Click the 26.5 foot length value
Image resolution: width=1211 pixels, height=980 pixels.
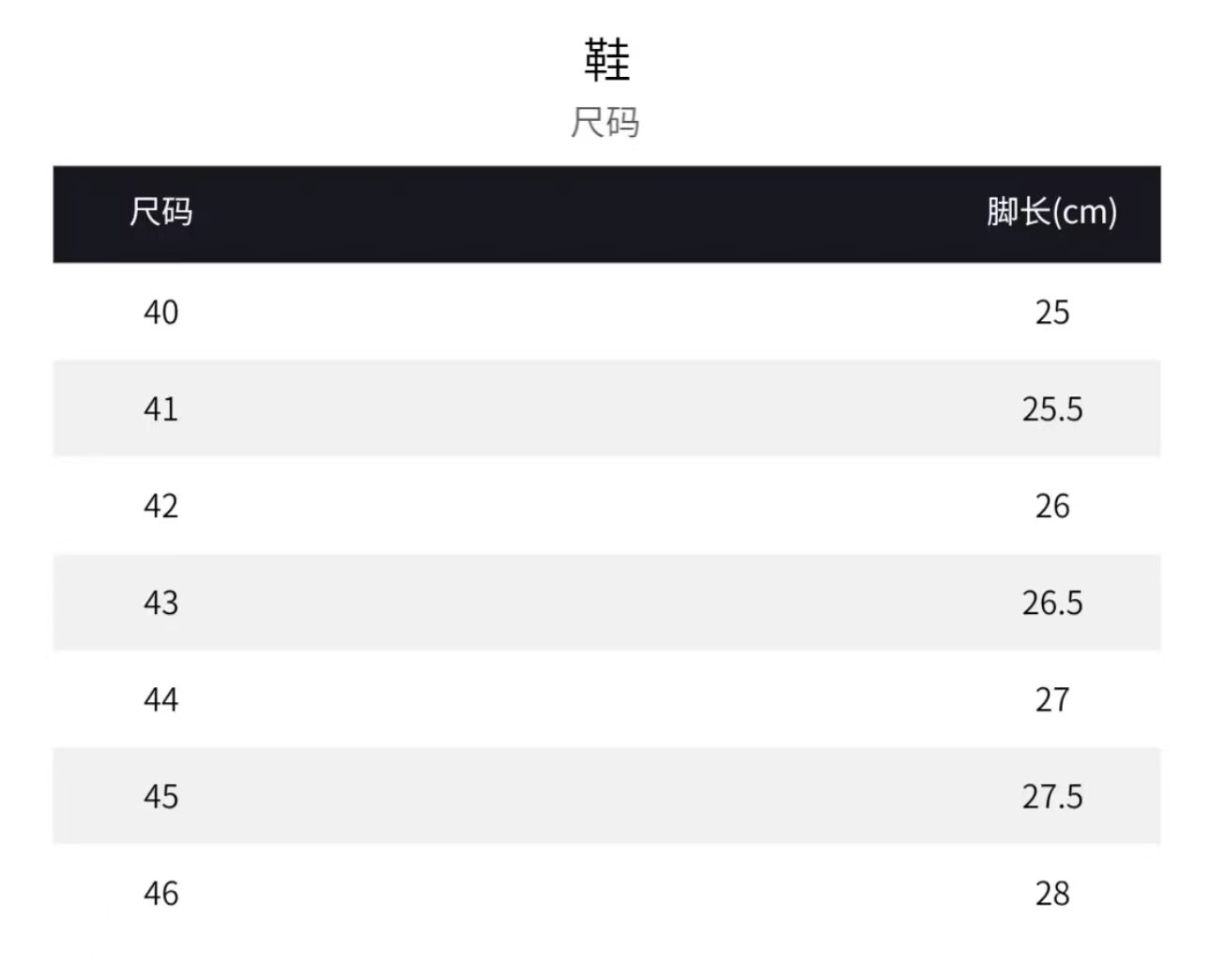pos(1052,603)
